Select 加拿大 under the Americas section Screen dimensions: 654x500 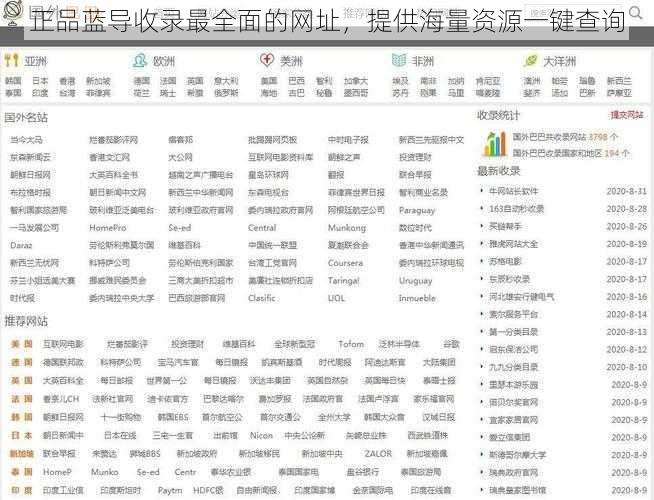pyautogui.click(x=356, y=81)
